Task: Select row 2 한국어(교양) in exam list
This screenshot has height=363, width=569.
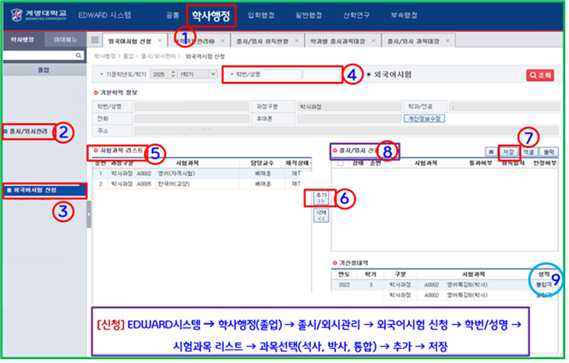Action: 201,184
